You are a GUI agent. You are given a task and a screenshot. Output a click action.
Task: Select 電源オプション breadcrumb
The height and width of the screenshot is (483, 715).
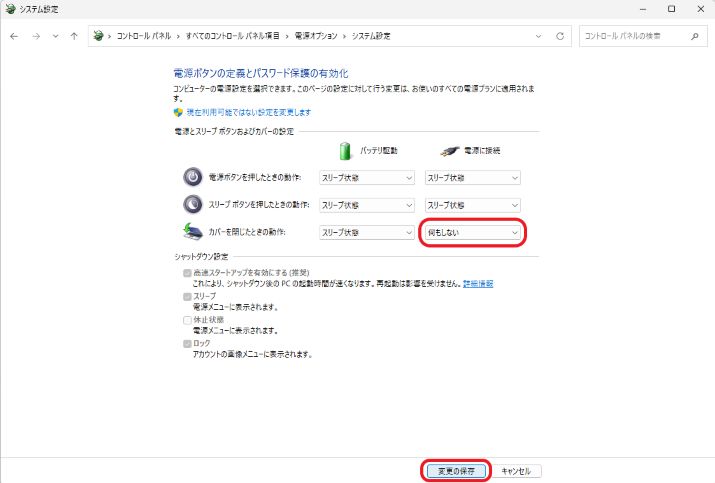(316, 36)
